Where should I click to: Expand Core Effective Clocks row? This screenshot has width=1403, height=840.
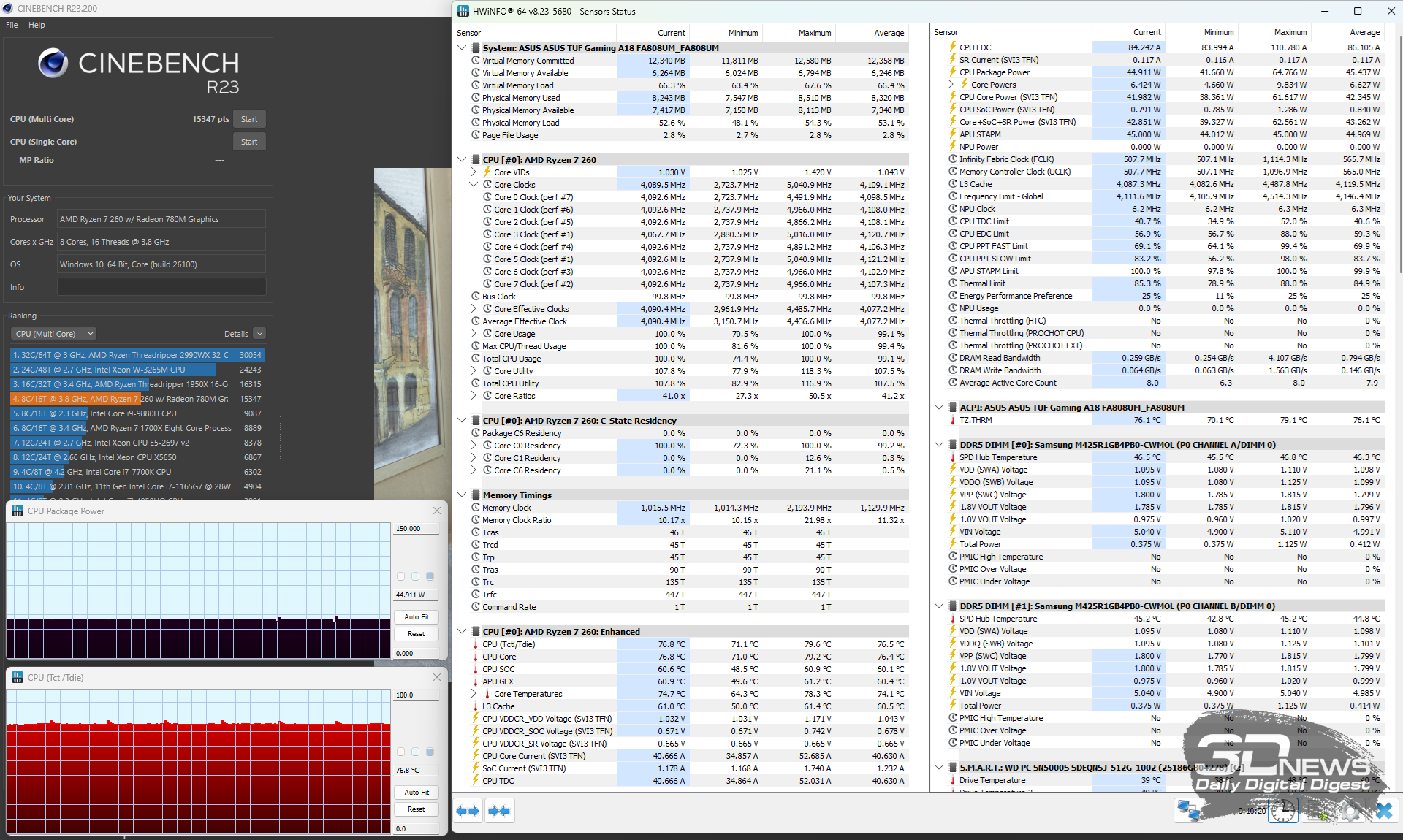click(x=474, y=309)
